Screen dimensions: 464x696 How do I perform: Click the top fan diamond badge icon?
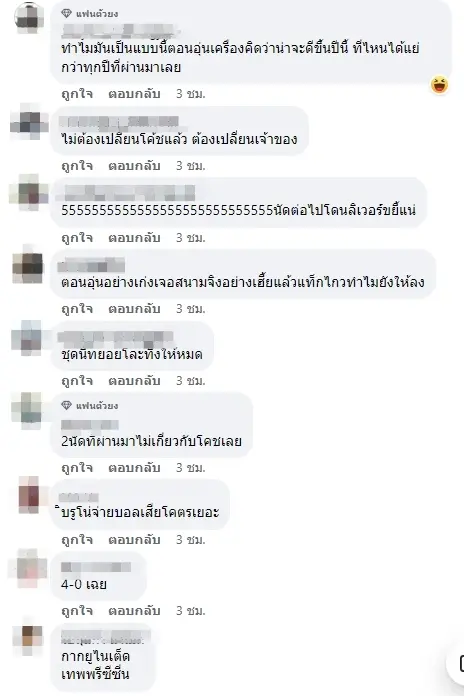click(67, 14)
